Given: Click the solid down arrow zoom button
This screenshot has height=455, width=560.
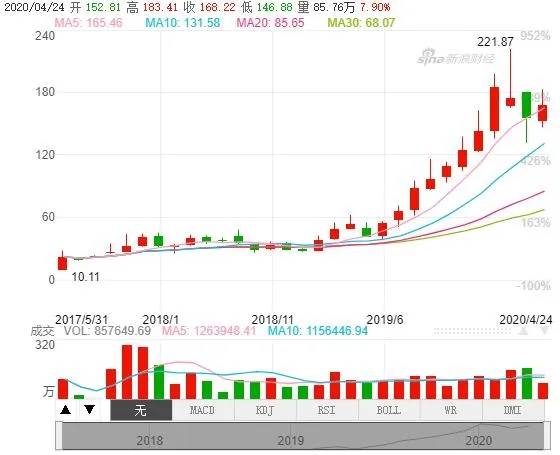Looking at the screenshot, I should coord(89,409).
